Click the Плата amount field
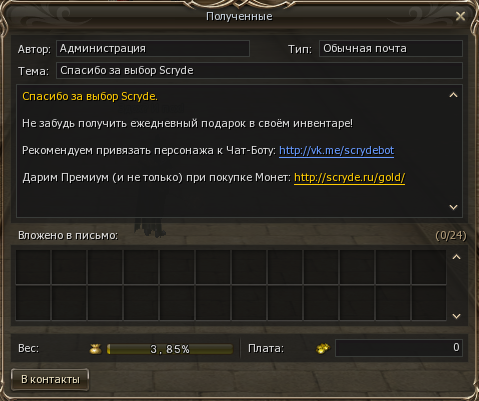 [x=399, y=348]
